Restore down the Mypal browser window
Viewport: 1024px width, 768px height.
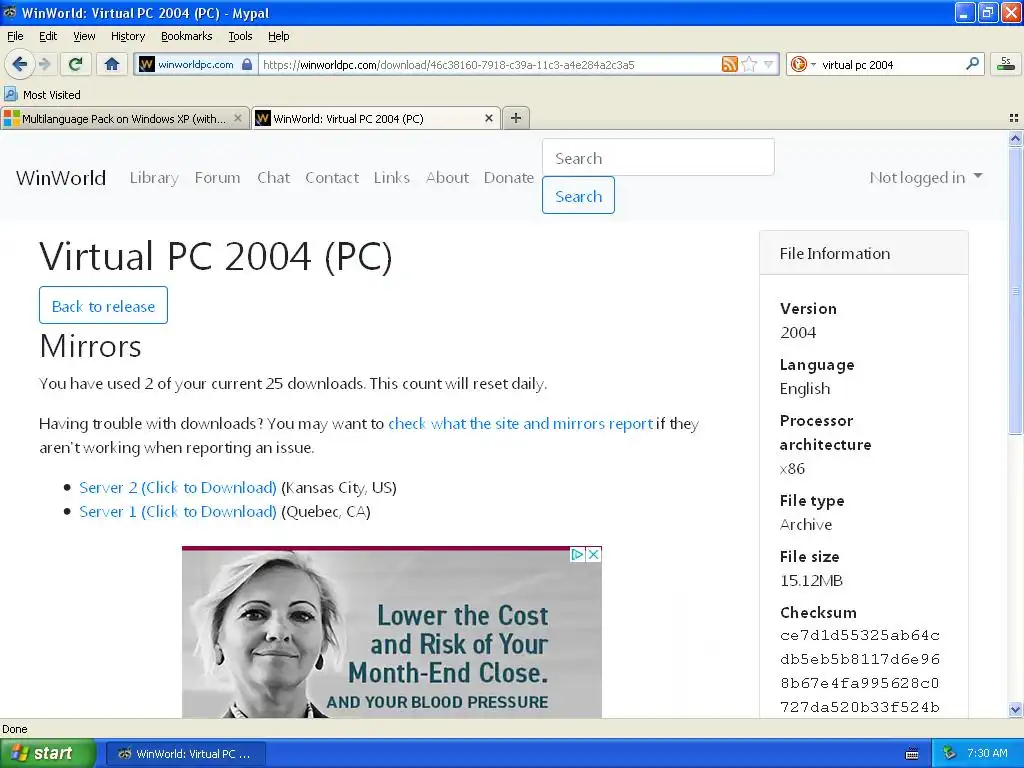pyautogui.click(x=987, y=12)
